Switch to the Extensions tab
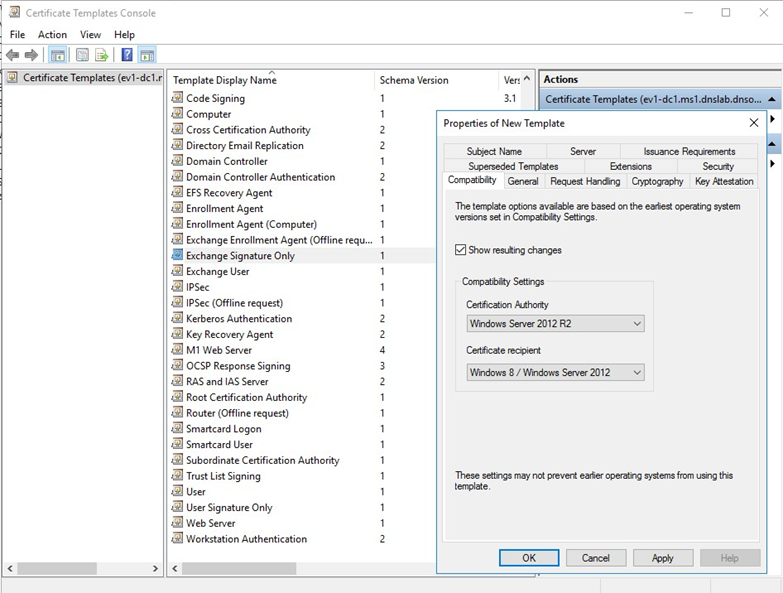The image size is (783, 593). point(631,166)
